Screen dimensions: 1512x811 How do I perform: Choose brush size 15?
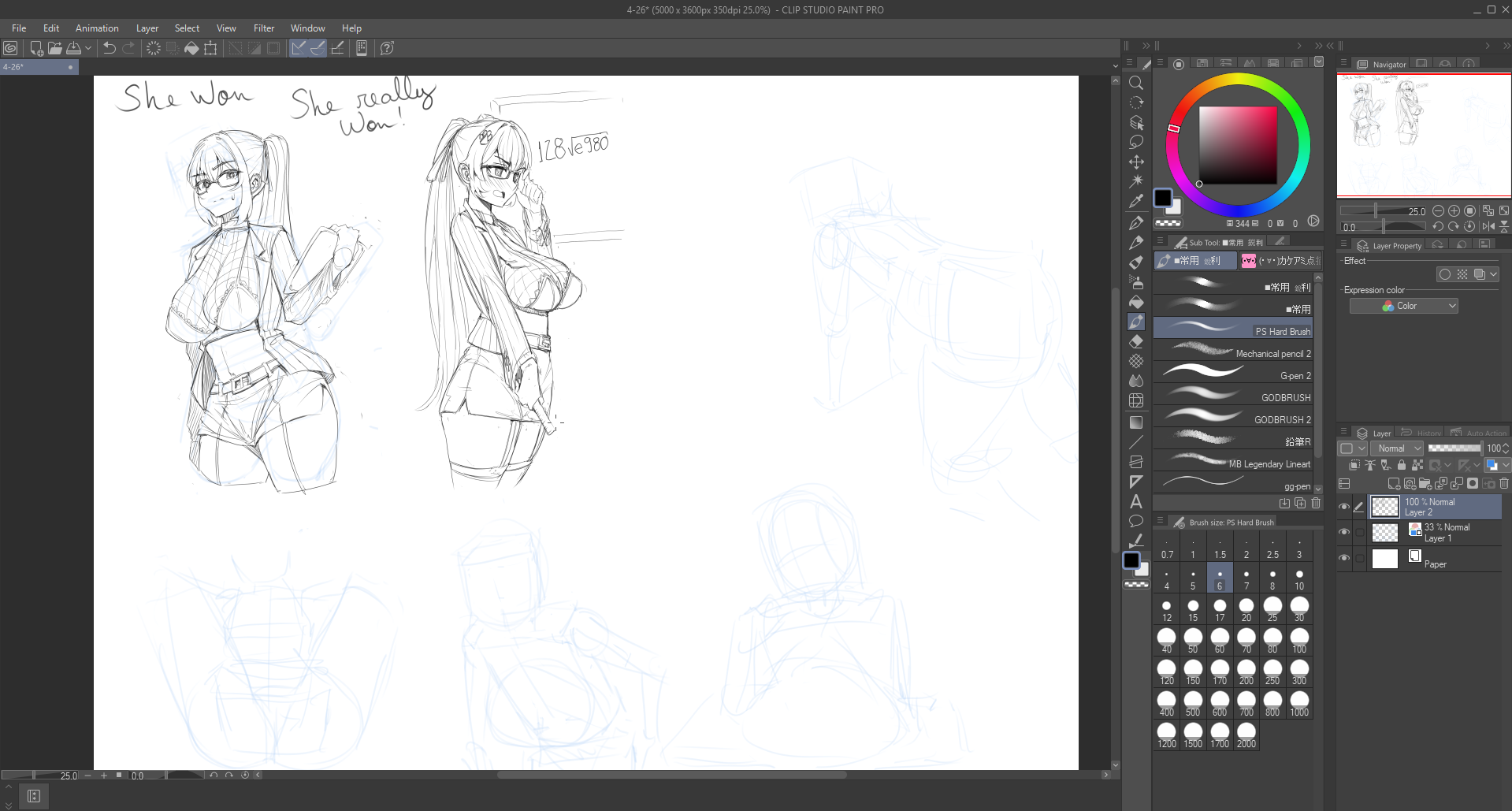pyautogui.click(x=1193, y=609)
